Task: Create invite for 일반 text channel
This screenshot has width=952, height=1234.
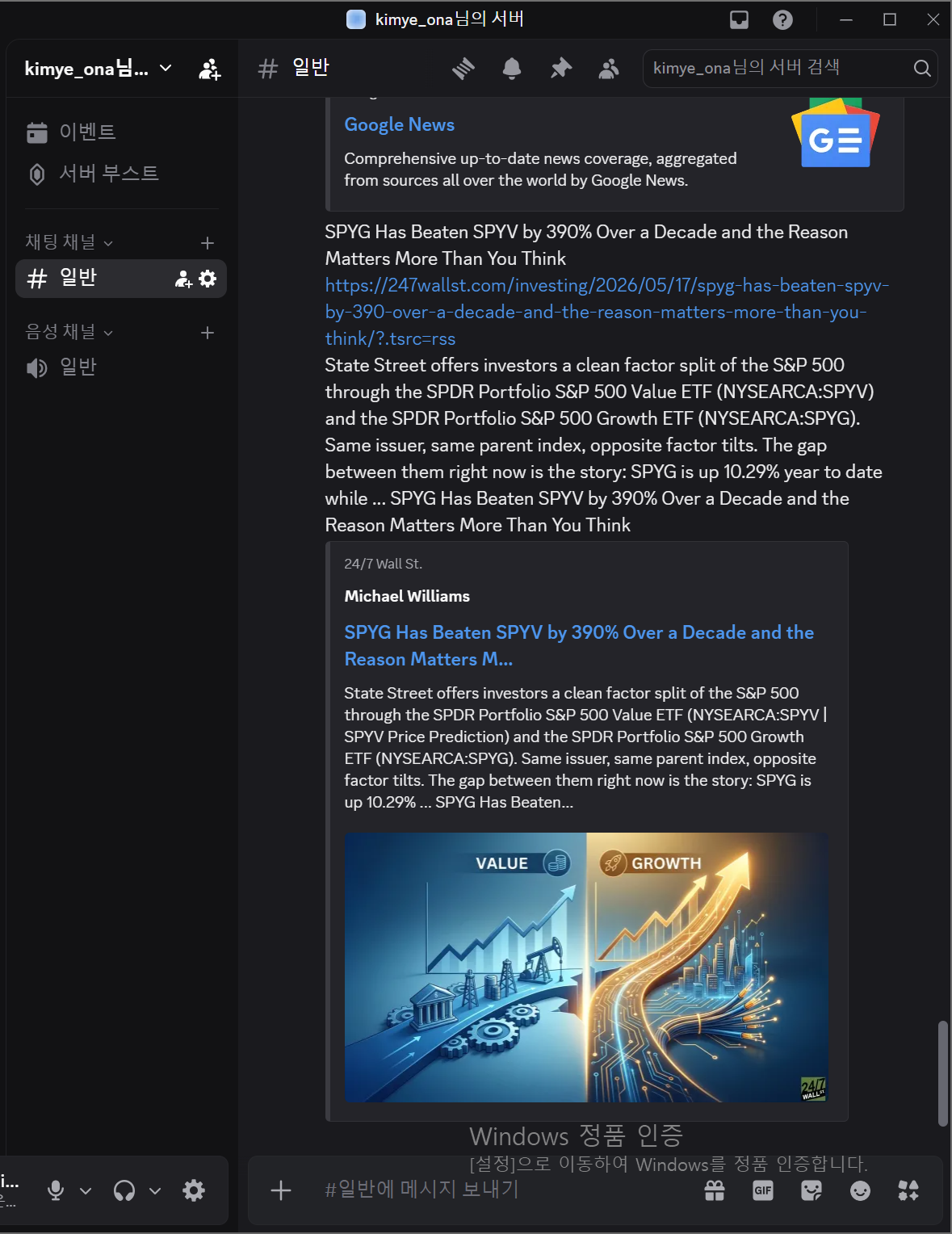Action: (183, 279)
